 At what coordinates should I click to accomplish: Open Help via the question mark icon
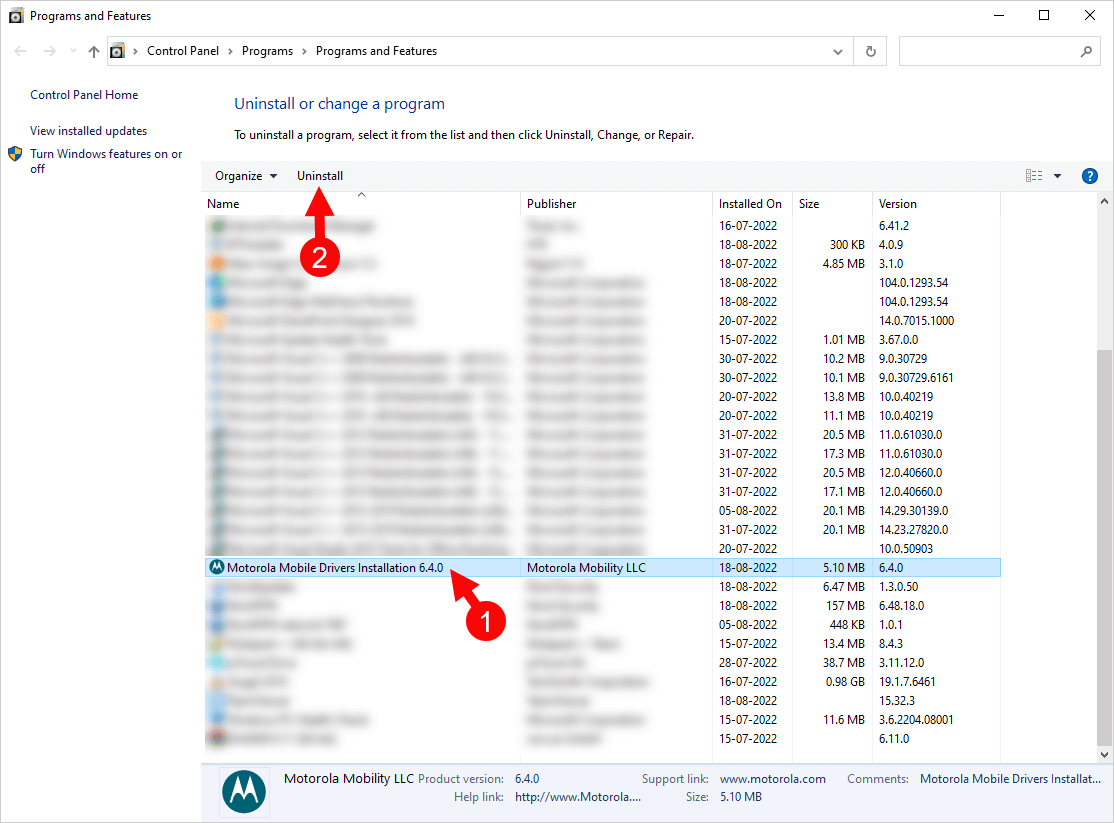coord(1089,175)
